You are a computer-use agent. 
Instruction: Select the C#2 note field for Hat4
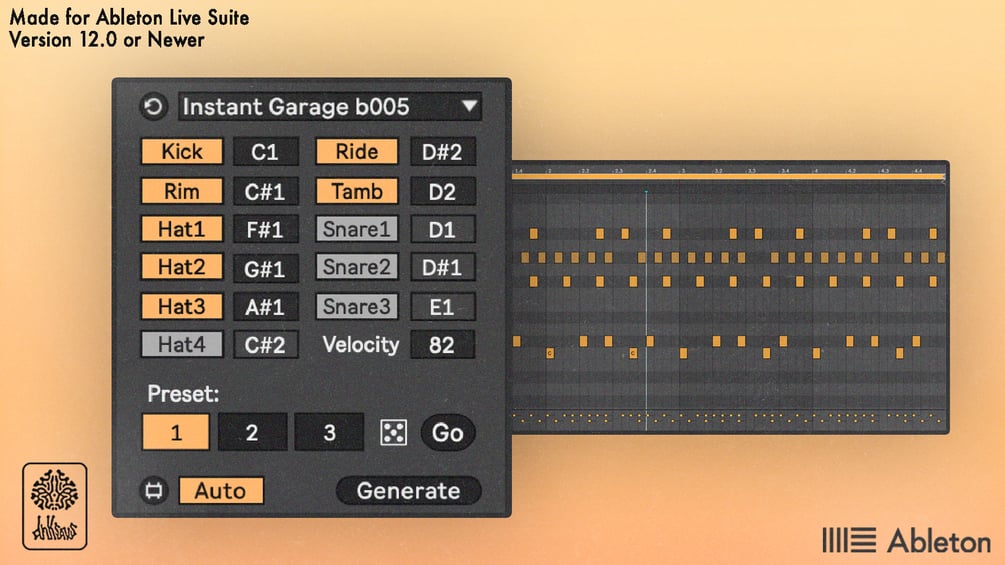pos(265,345)
